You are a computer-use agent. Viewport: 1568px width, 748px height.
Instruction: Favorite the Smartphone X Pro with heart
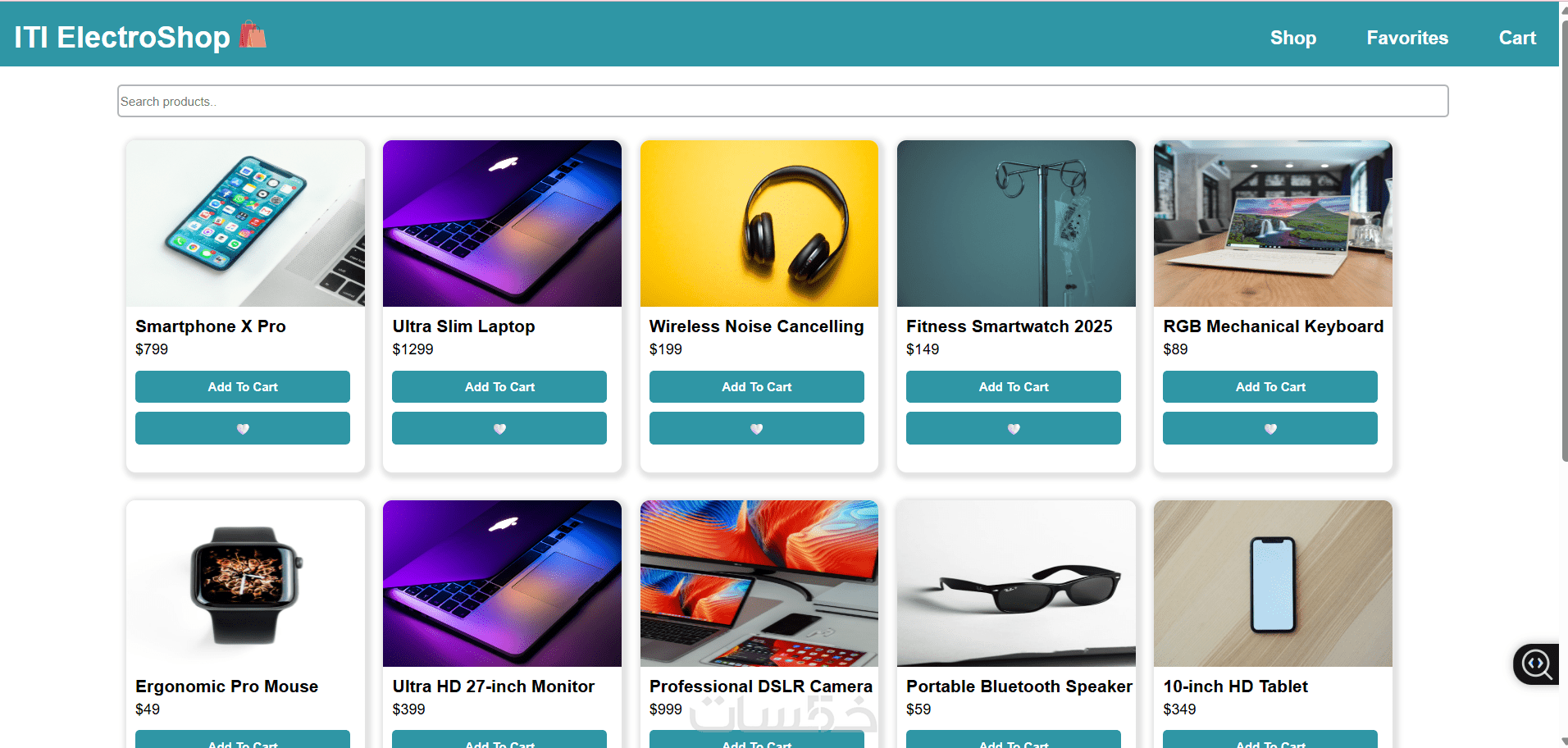tap(243, 428)
